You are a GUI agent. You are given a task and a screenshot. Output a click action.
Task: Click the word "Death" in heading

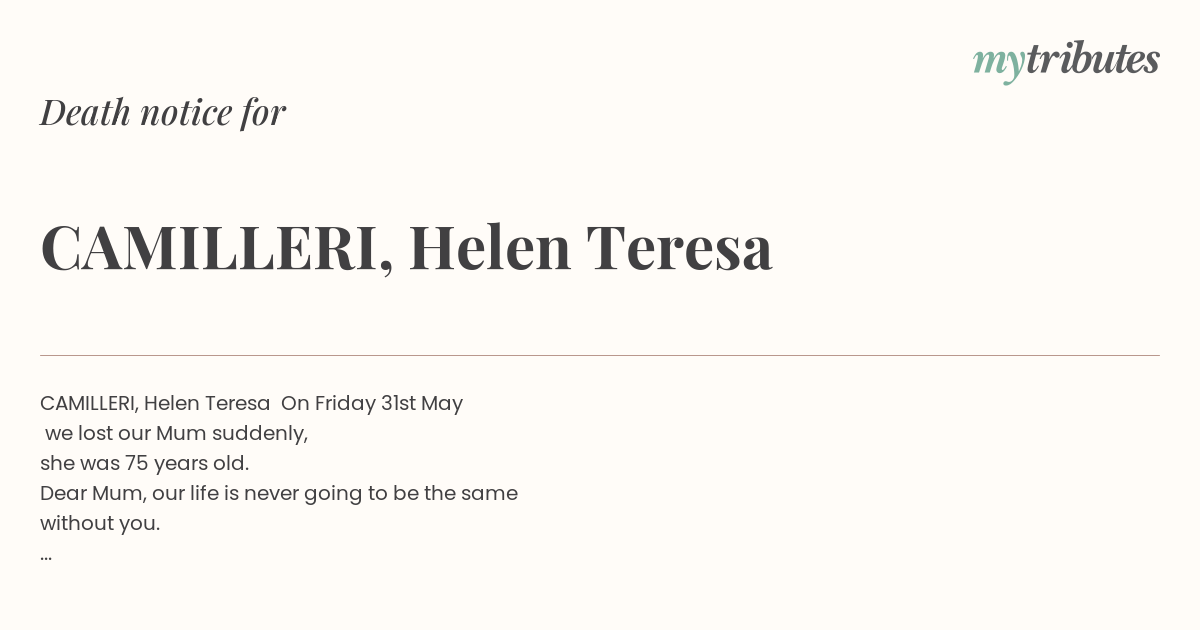[85, 112]
